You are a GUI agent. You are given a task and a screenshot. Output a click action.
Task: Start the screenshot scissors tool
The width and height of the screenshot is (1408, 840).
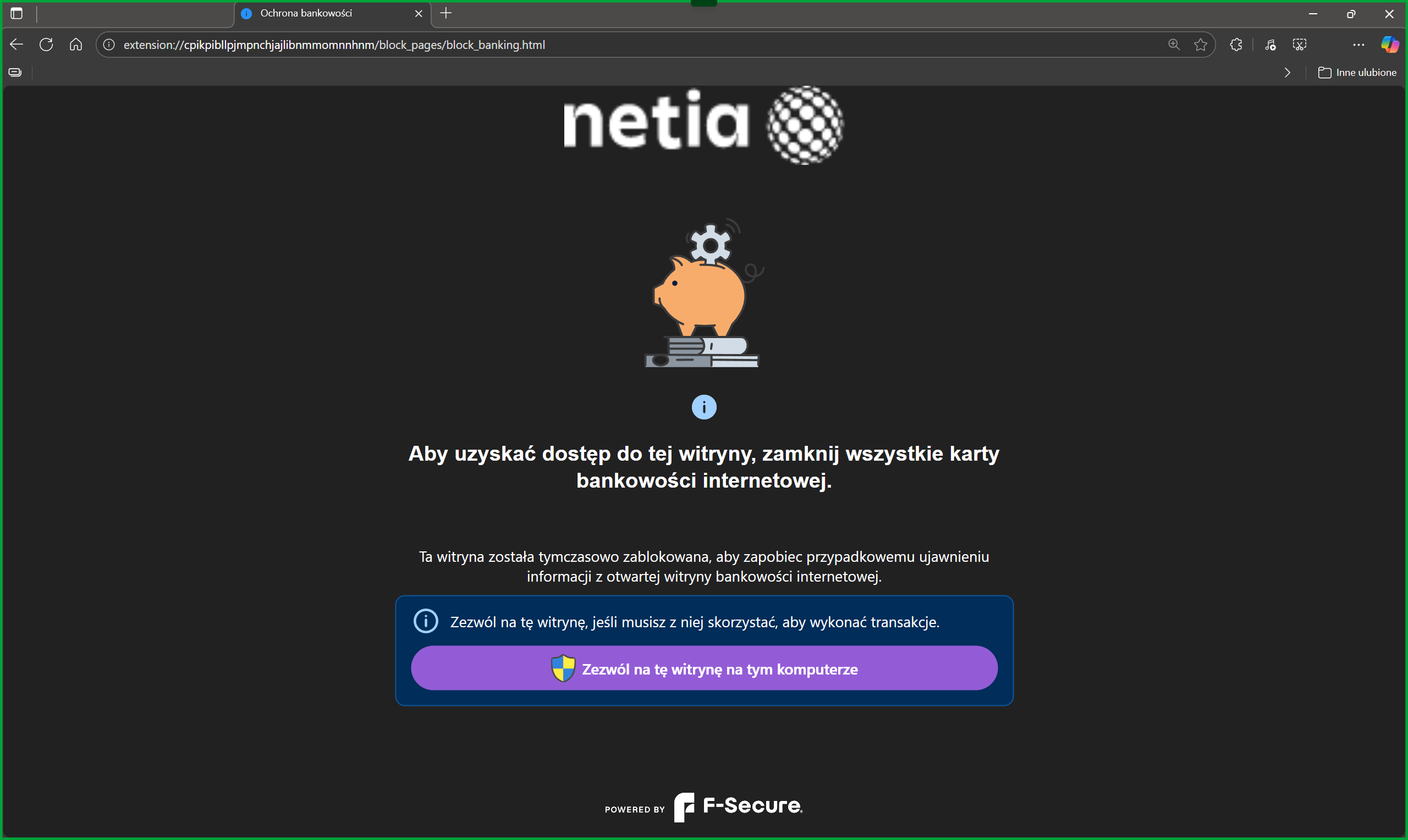click(1299, 45)
